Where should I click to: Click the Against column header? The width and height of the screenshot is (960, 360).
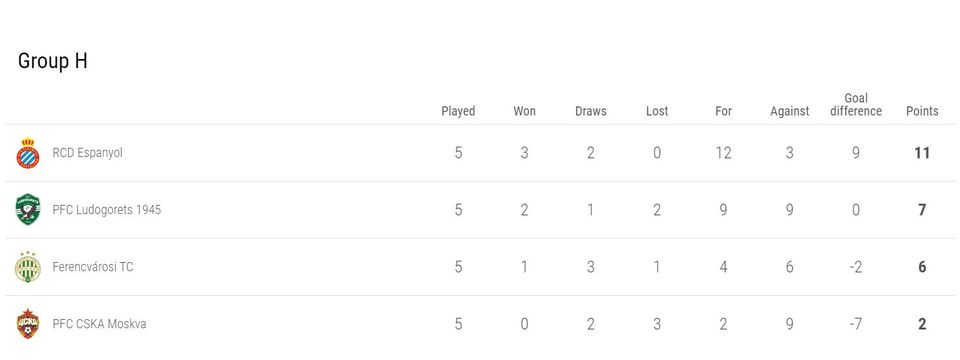(x=790, y=111)
